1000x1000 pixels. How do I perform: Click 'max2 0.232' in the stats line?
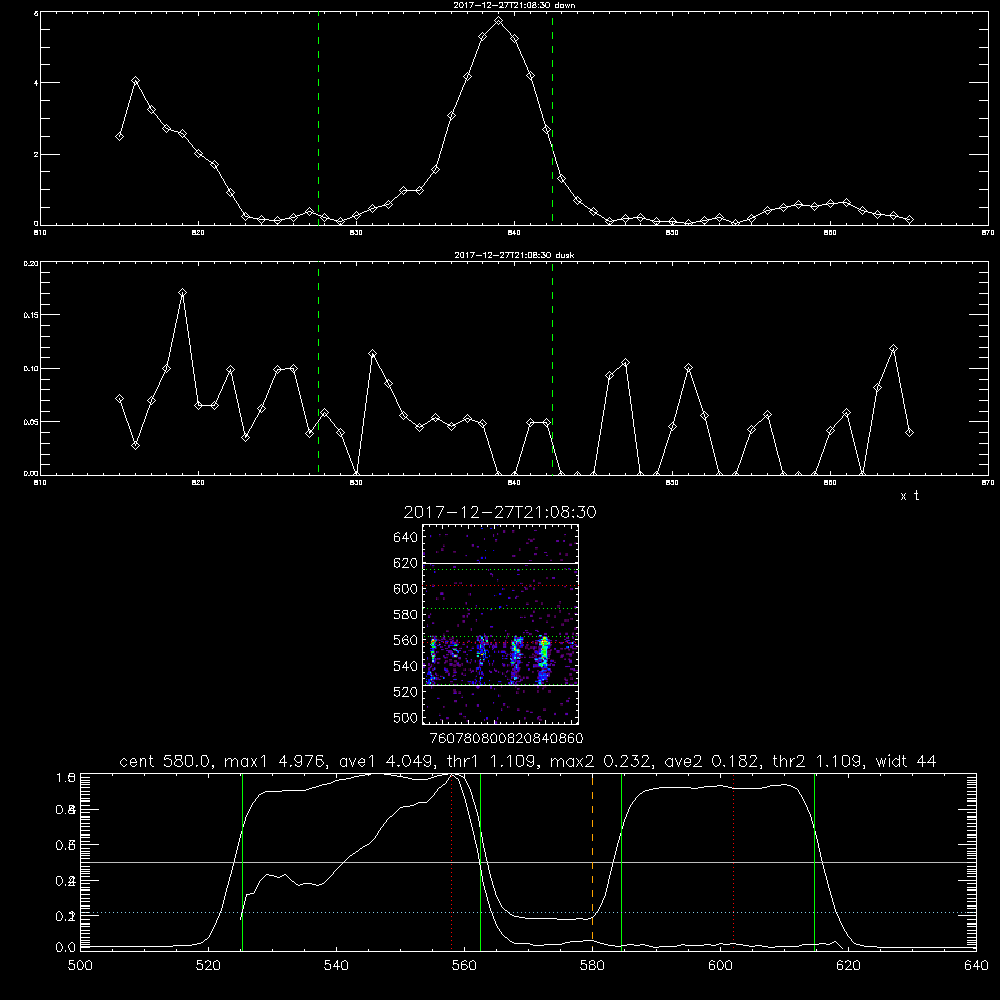point(600,761)
